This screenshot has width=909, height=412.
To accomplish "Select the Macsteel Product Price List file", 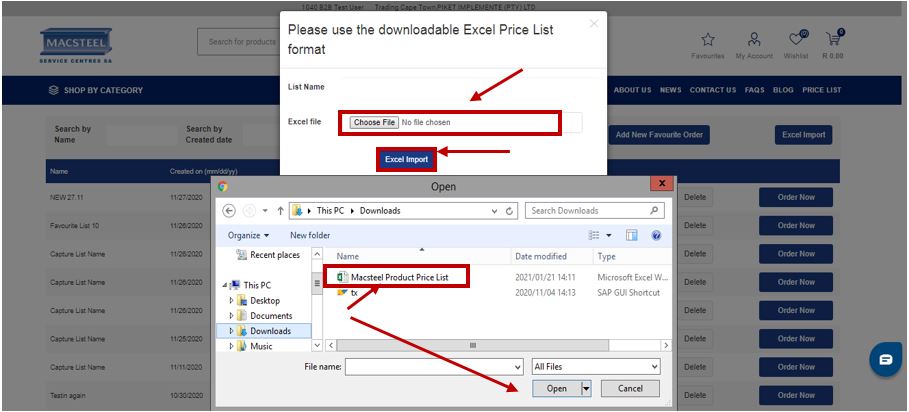I will pyautogui.click(x=413, y=276).
